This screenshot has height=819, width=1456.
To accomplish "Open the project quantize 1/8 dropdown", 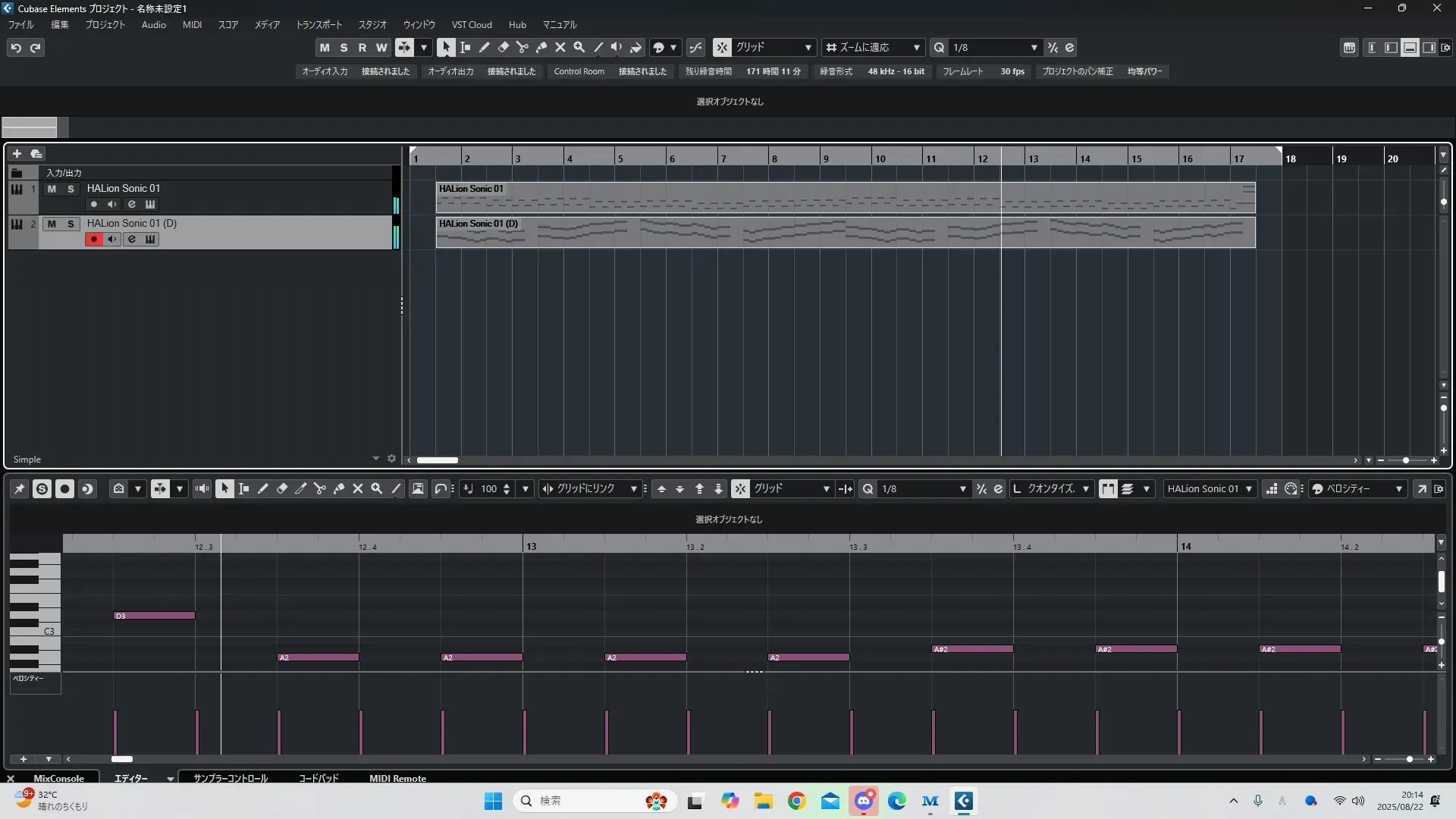I will point(1034,48).
